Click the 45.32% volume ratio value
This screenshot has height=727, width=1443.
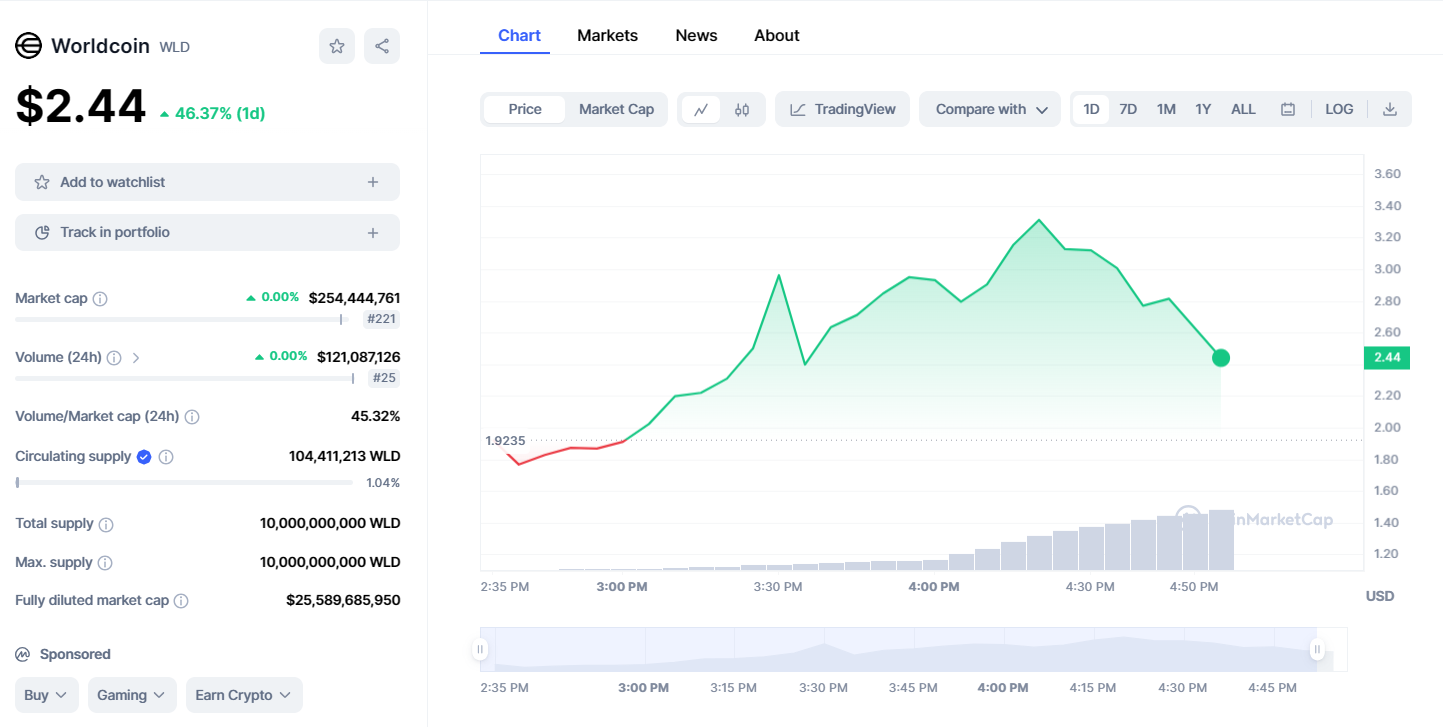click(375, 416)
